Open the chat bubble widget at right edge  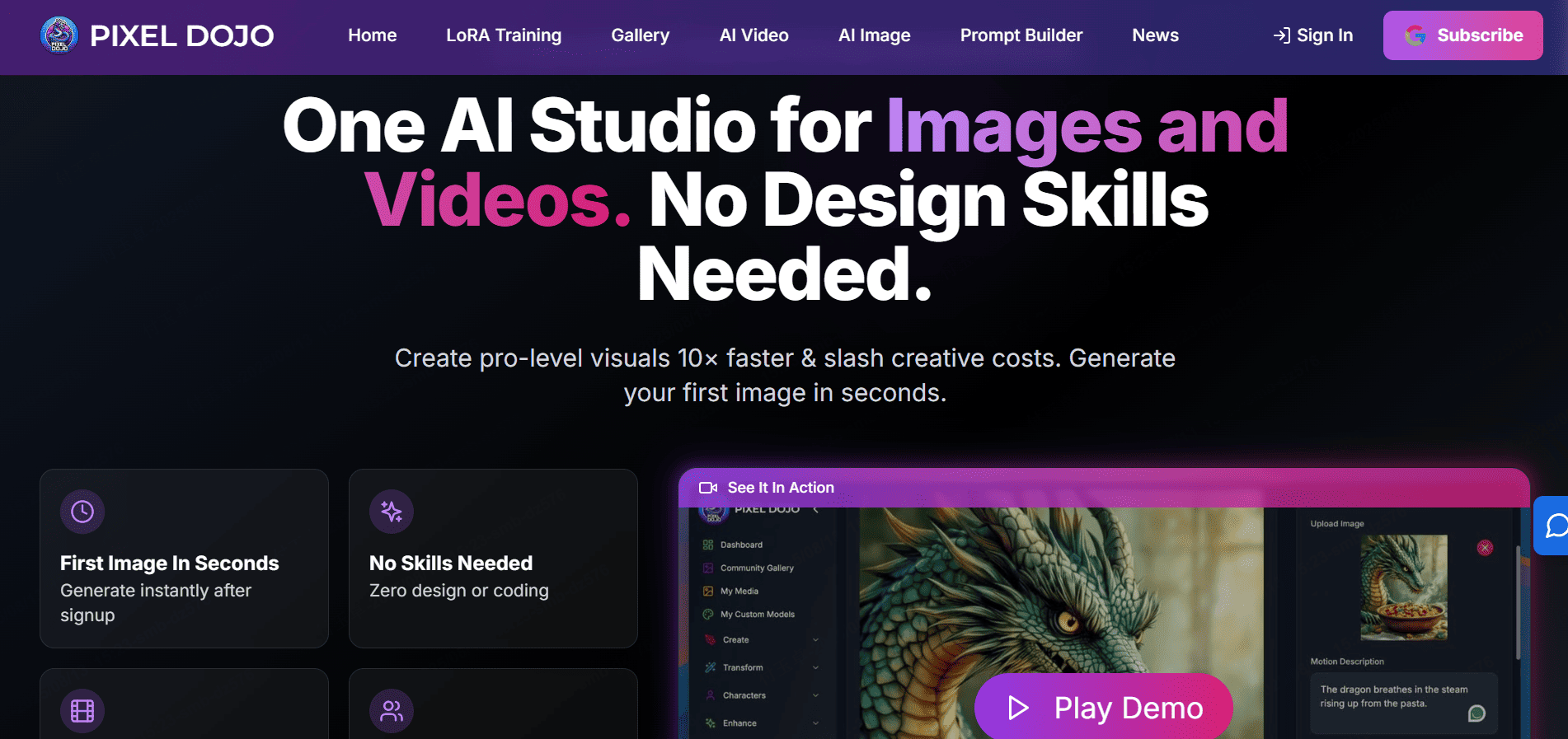(x=1553, y=526)
